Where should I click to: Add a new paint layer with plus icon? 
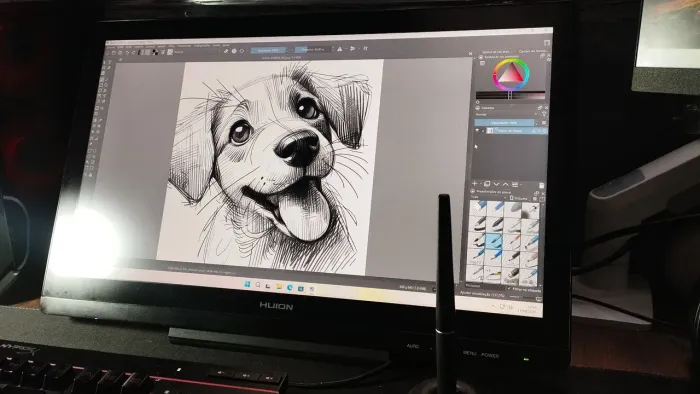(x=475, y=184)
